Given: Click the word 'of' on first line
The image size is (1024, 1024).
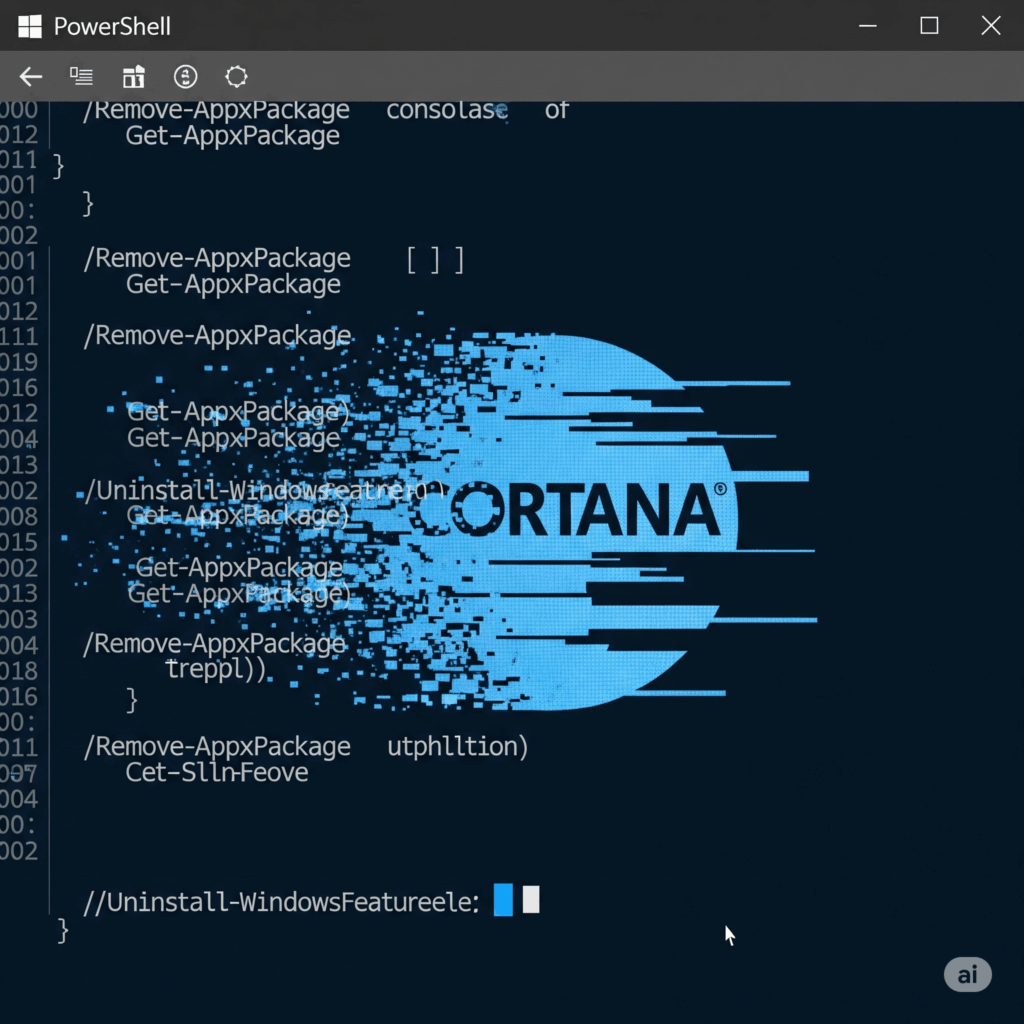Looking at the screenshot, I should click(556, 110).
